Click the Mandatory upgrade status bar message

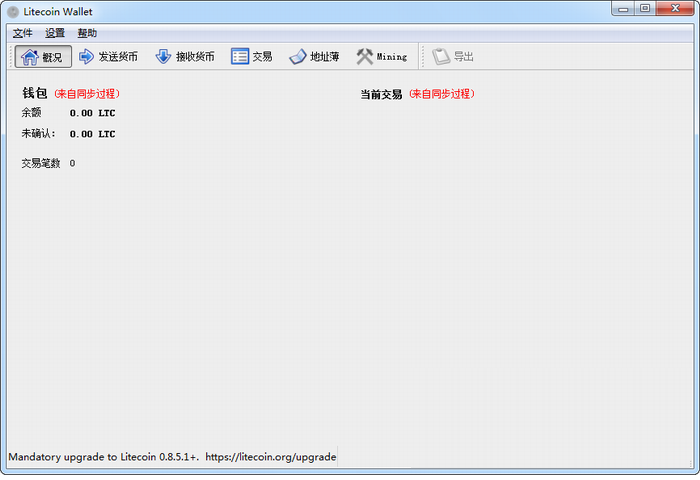coord(172,457)
